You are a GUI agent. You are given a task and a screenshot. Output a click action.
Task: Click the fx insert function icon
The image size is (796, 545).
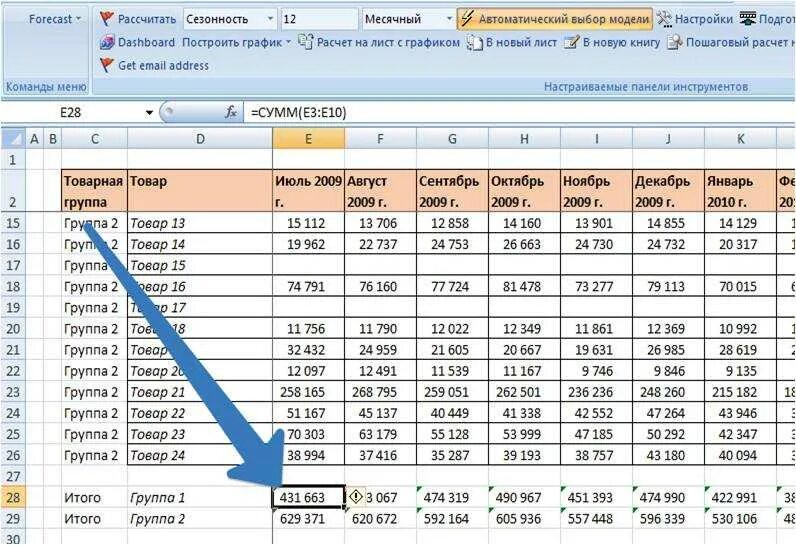[231, 112]
